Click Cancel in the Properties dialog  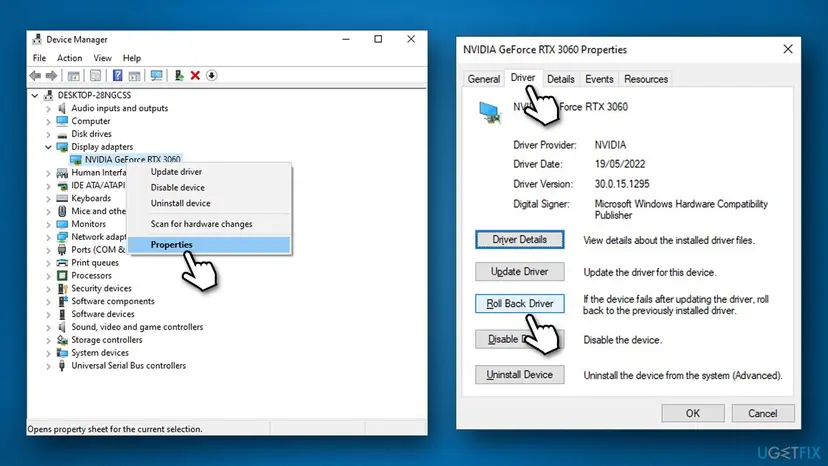763,413
